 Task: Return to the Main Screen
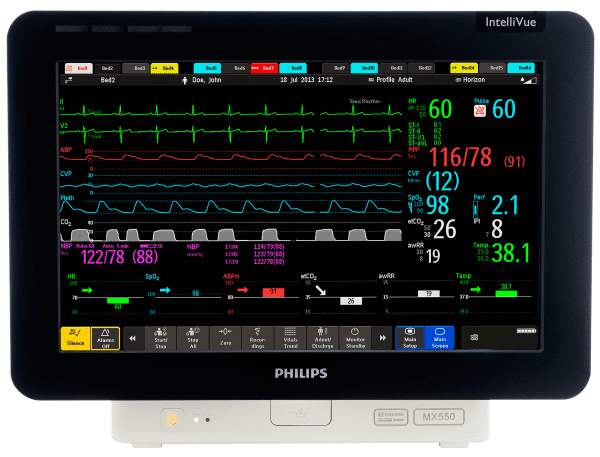440,338
